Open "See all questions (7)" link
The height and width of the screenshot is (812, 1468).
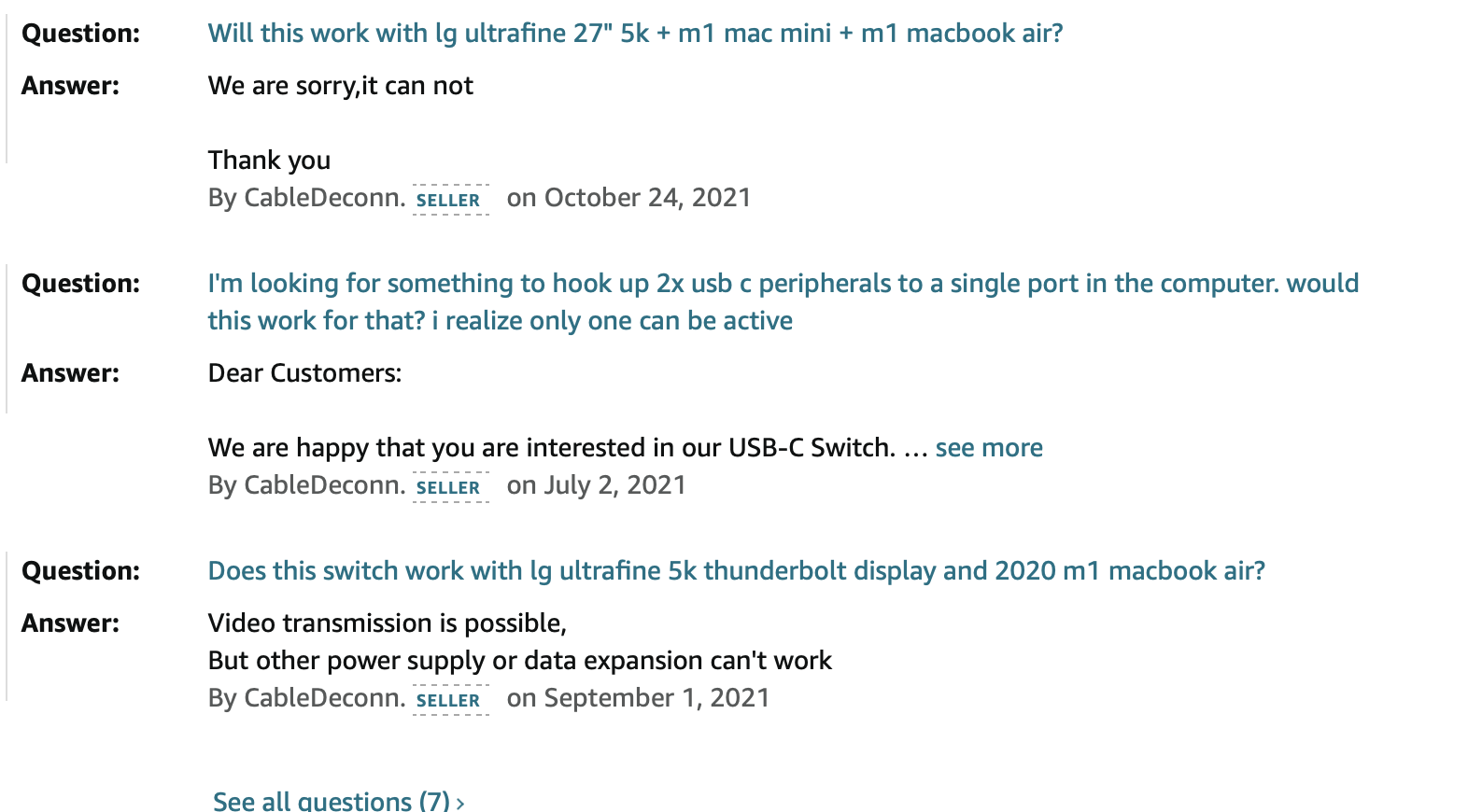pyautogui.click(x=332, y=801)
